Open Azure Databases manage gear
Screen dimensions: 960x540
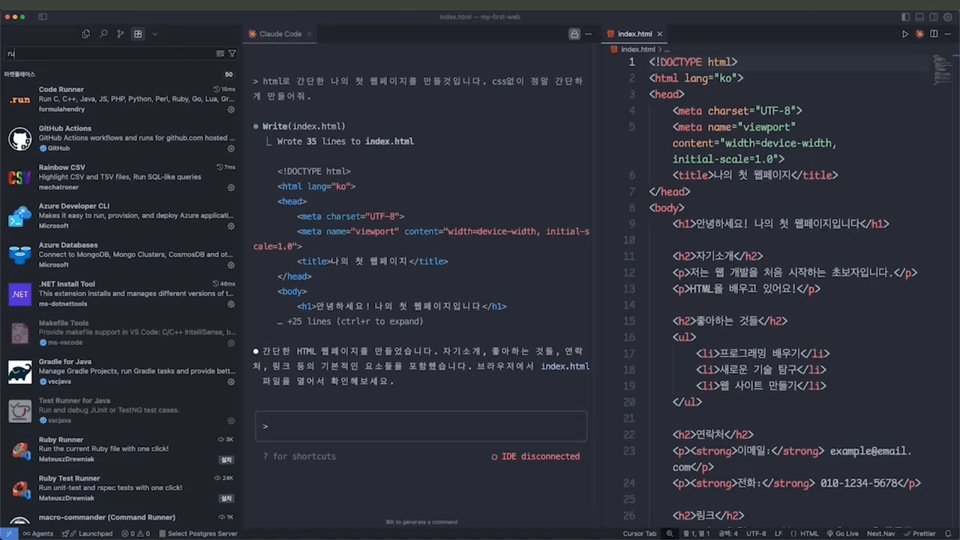pyautogui.click(x=231, y=265)
